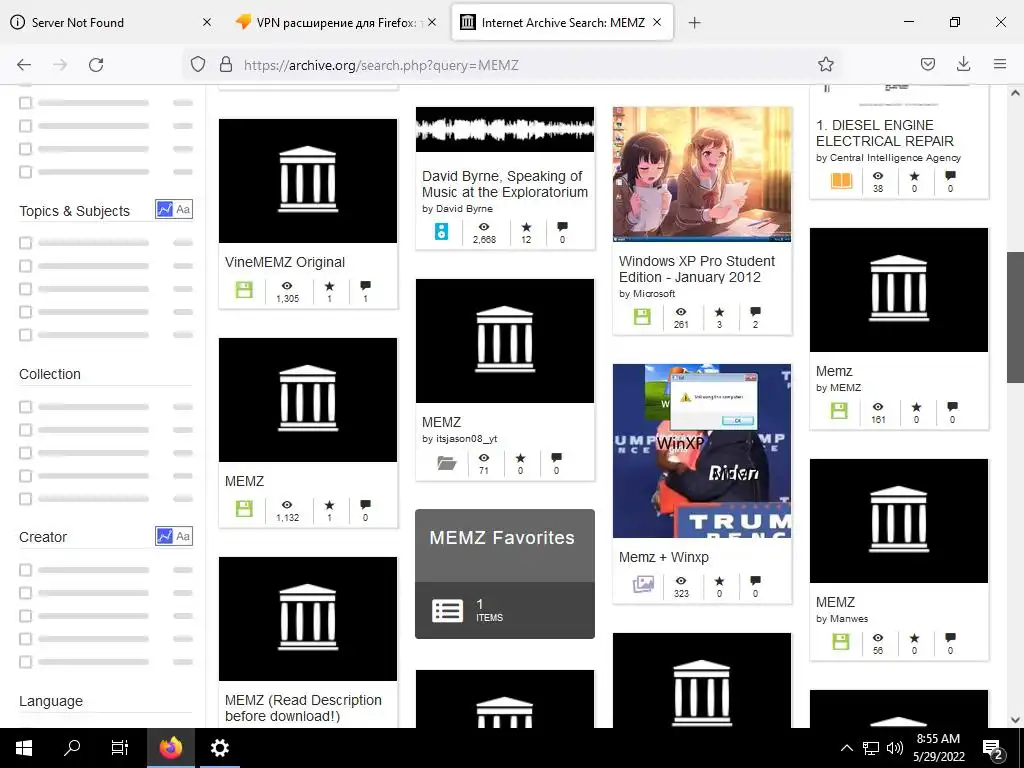
Task: Open Settings gear on taskbar
Action: pyautogui.click(x=219, y=748)
